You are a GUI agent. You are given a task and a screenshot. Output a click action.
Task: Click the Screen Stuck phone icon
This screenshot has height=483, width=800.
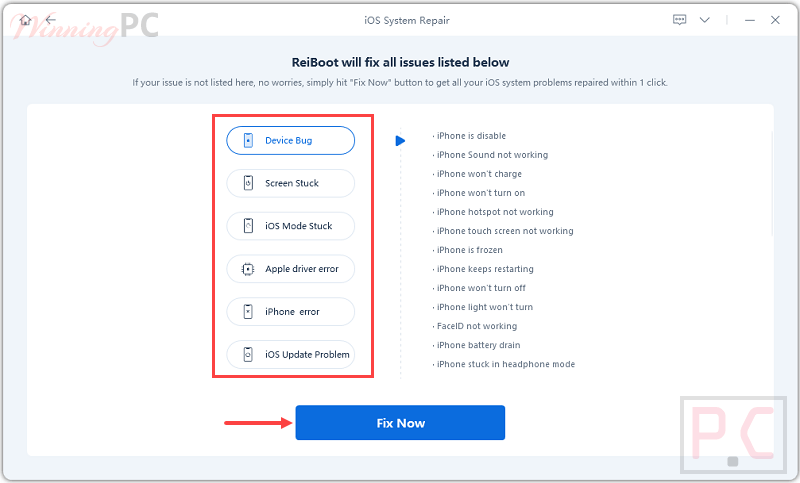pyautogui.click(x=247, y=184)
